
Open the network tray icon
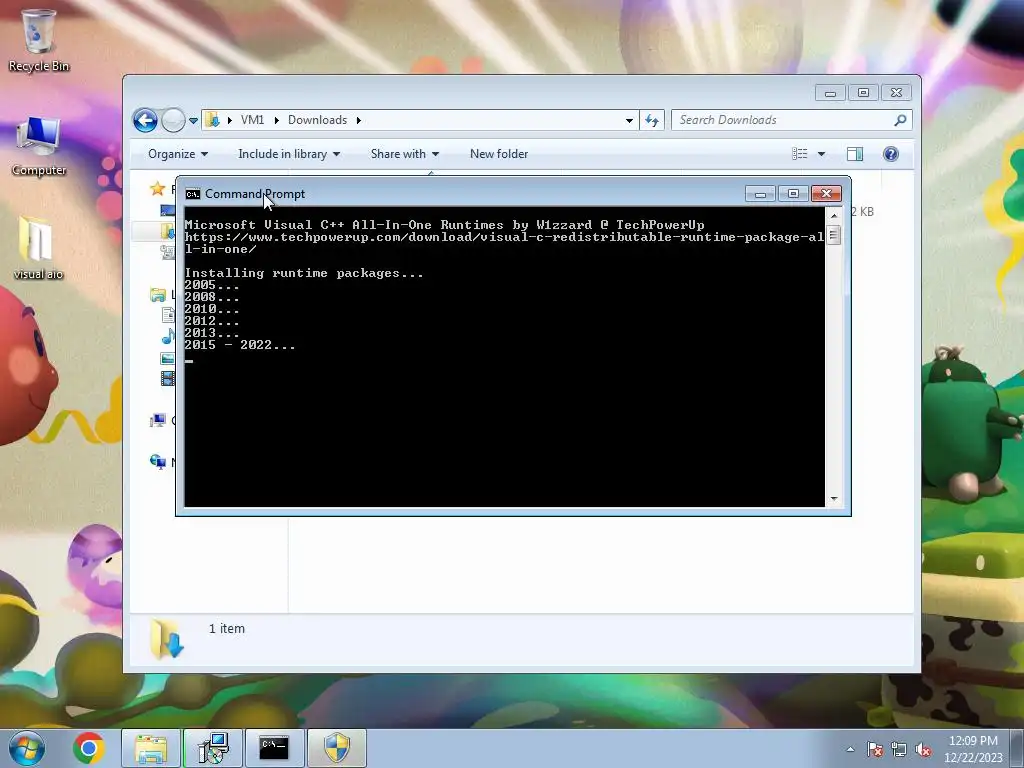click(899, 750)
